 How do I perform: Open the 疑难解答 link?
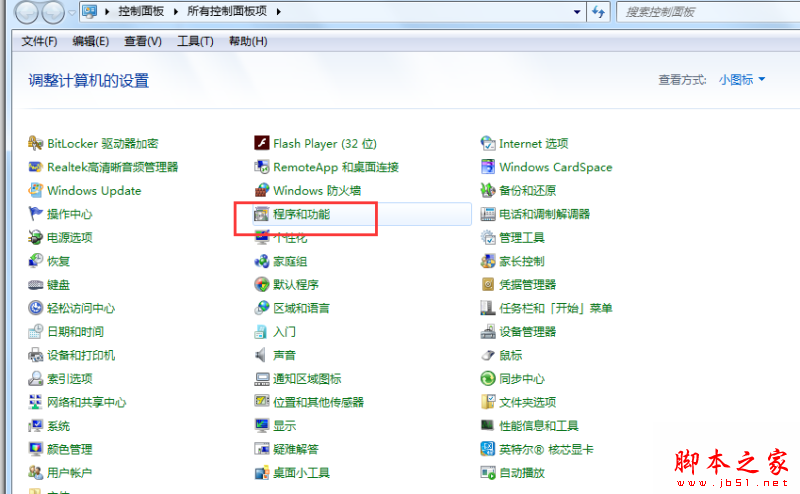click(x=296, y=449)
